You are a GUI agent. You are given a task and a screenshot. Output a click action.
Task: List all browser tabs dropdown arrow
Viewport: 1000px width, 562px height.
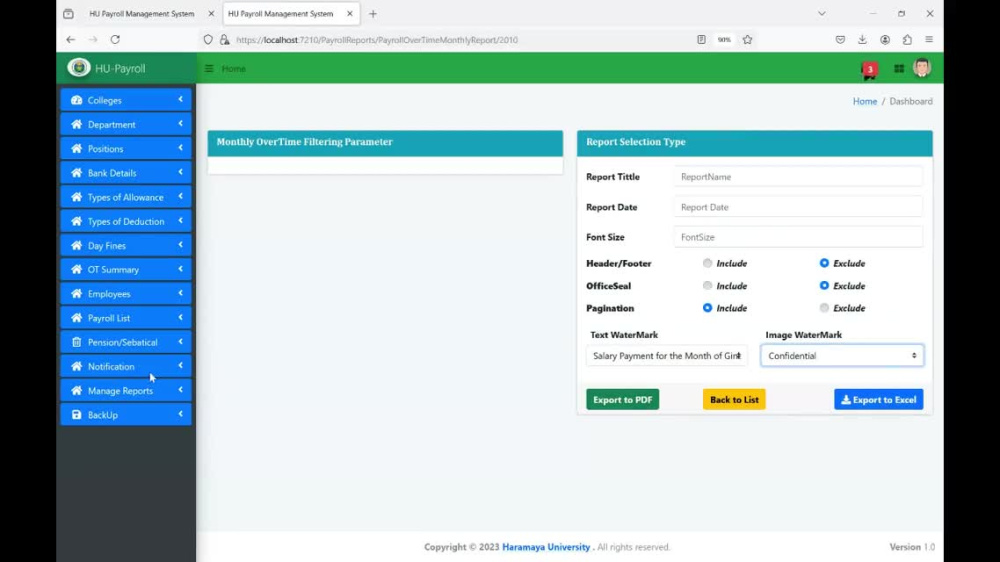pyautogui.click(x=821, y=13)
